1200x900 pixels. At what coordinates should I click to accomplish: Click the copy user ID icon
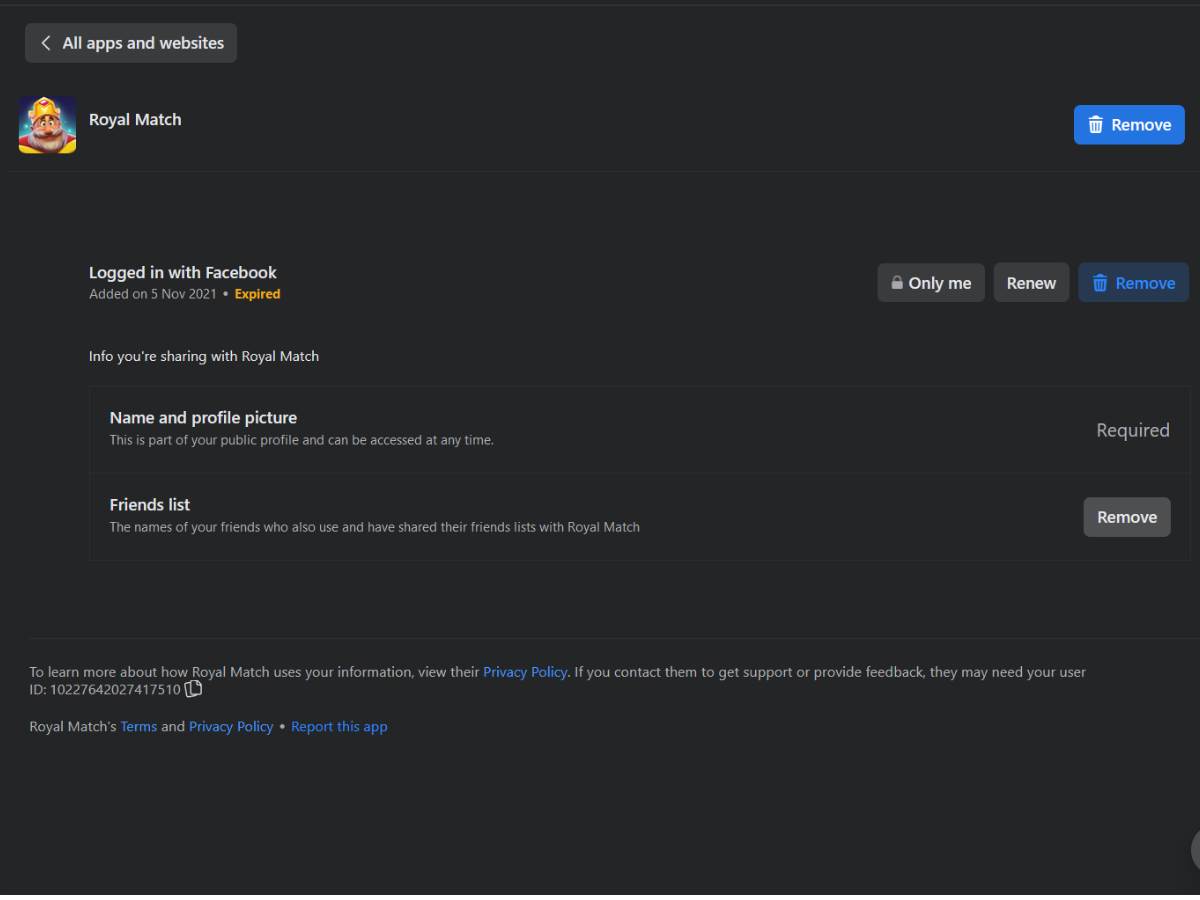click(194, 689)
